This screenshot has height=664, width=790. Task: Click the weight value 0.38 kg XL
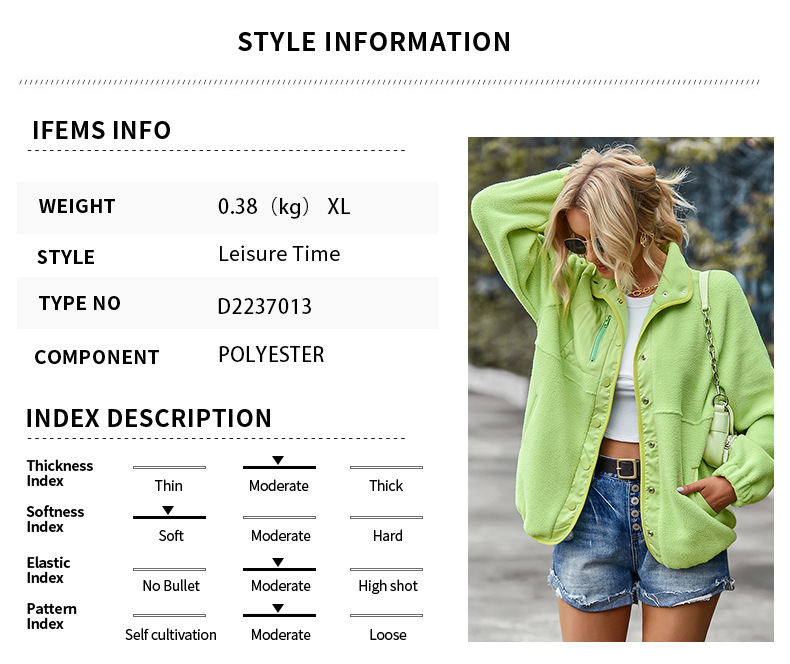coord(284,207)
